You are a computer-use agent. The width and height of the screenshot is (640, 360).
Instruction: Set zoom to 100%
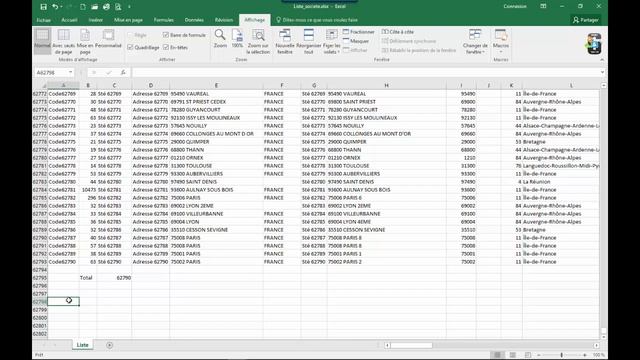pyautogui.click(x=237, y=39)
